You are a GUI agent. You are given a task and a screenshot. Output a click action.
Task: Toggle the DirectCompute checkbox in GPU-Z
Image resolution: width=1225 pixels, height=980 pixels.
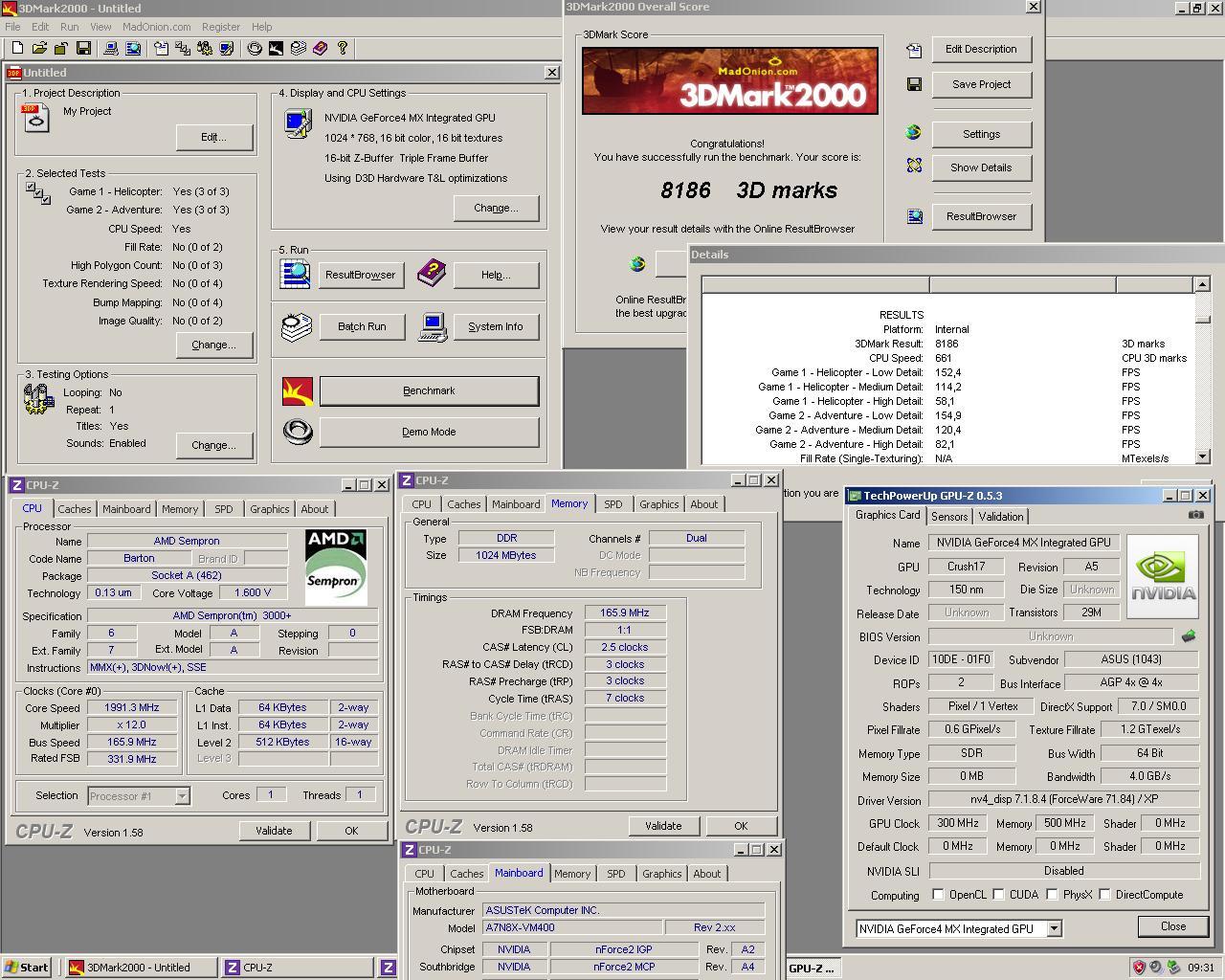1104,895
